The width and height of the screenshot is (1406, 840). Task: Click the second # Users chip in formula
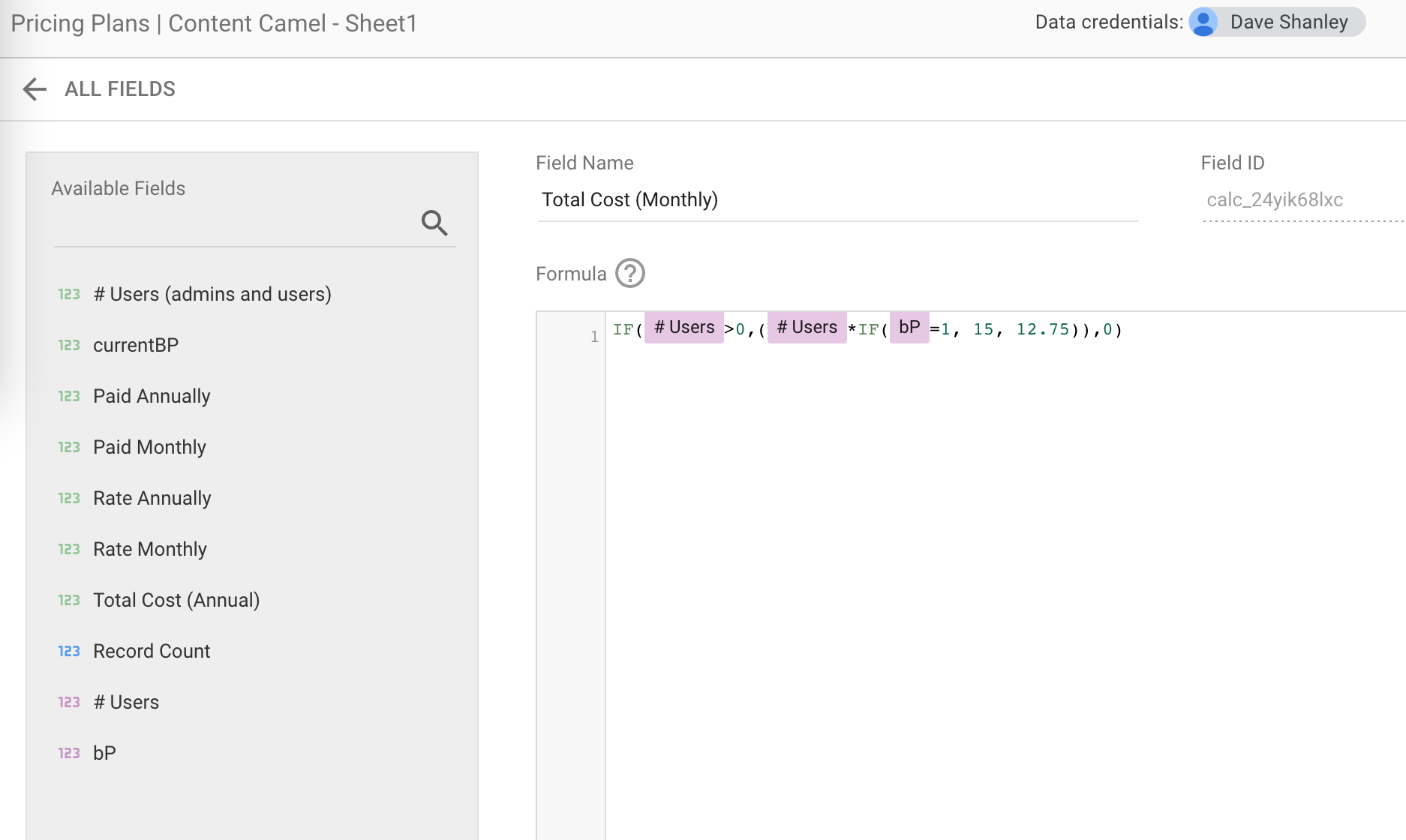pos(807,328)
